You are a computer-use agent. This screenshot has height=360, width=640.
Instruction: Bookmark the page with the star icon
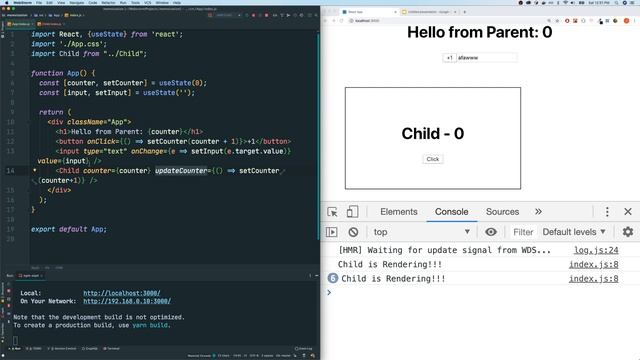point(557,21)
